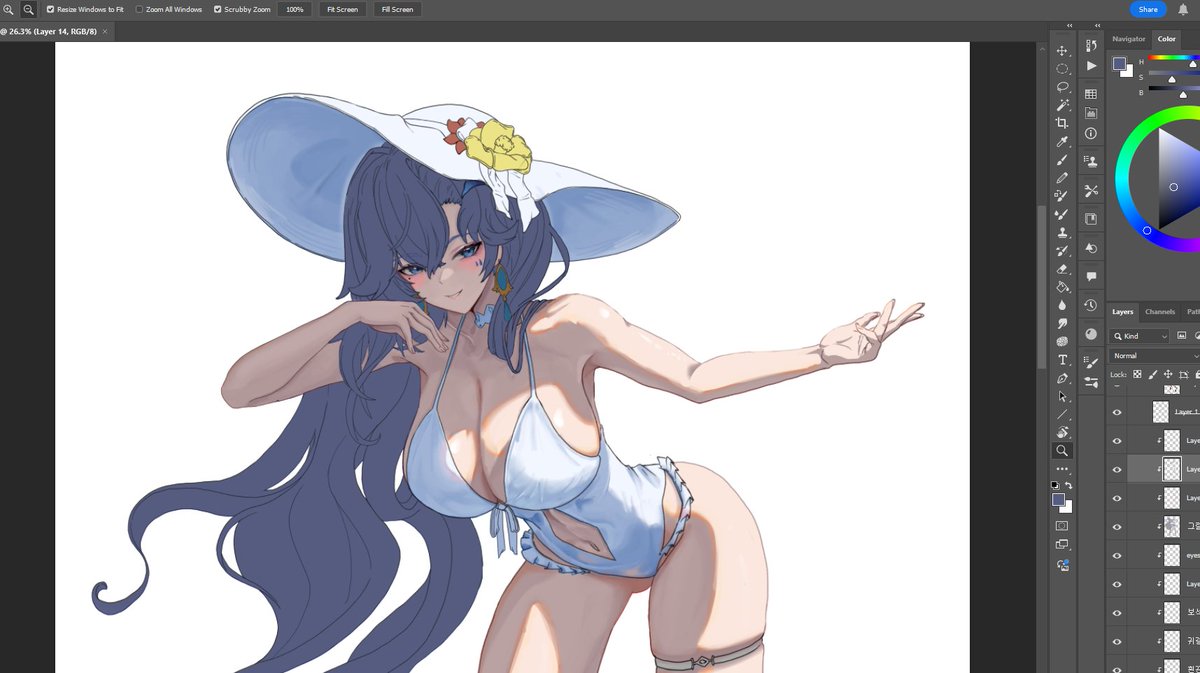Open the Actions panel play icon
Image resolution: width=1200 pixels, height=673 pixels.
1091,65
